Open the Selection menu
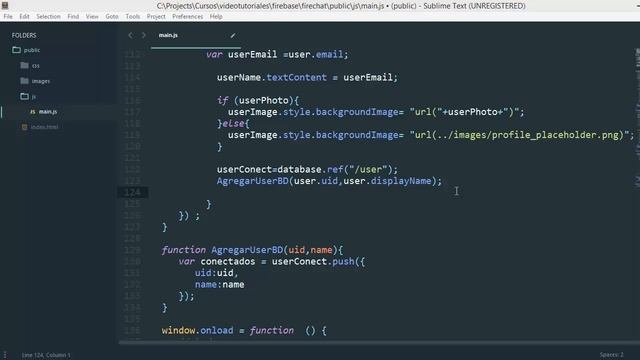This screenshot has height=360, width=640. pos(48,16)
